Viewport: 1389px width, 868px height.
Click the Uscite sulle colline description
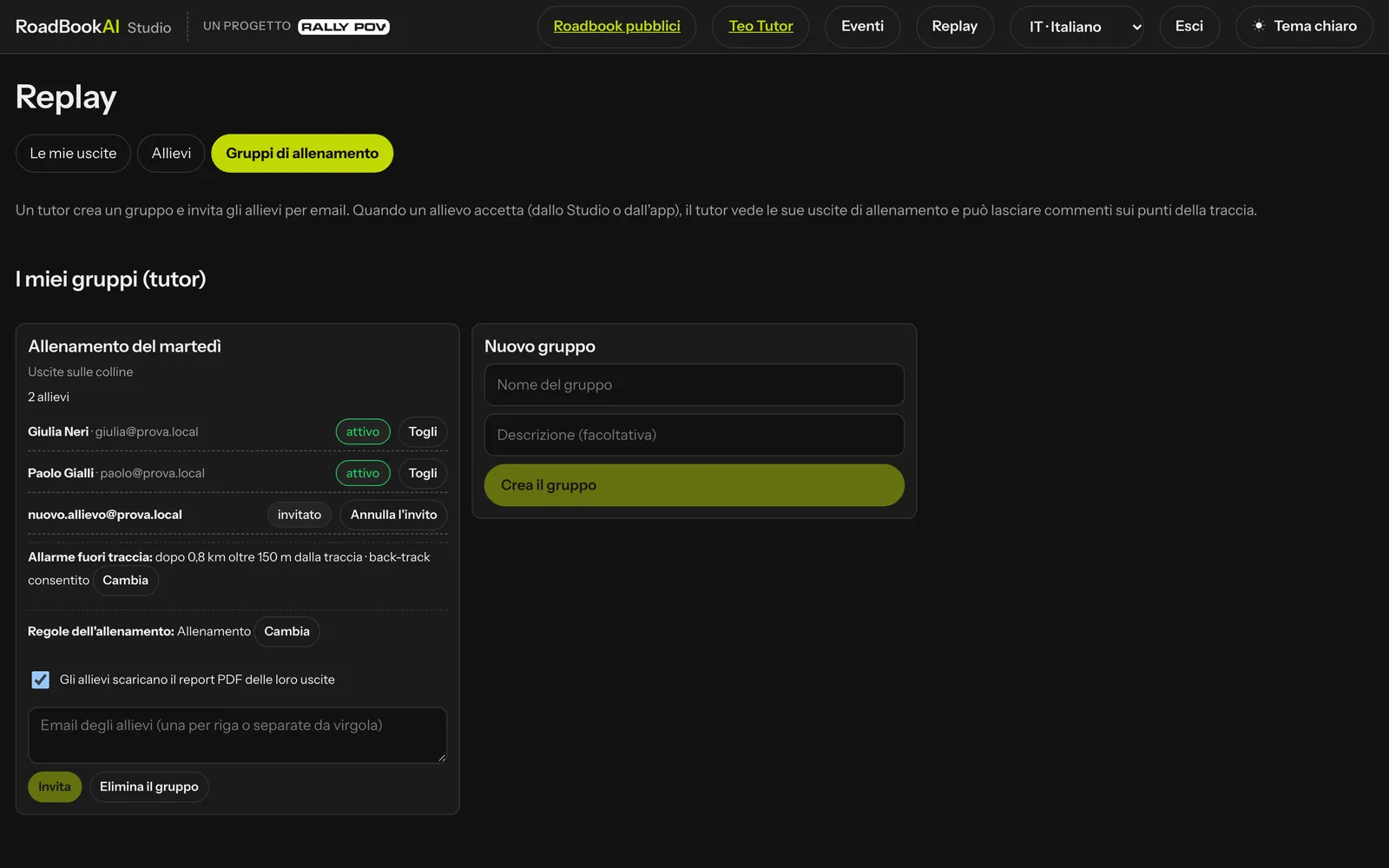point(81,372)
